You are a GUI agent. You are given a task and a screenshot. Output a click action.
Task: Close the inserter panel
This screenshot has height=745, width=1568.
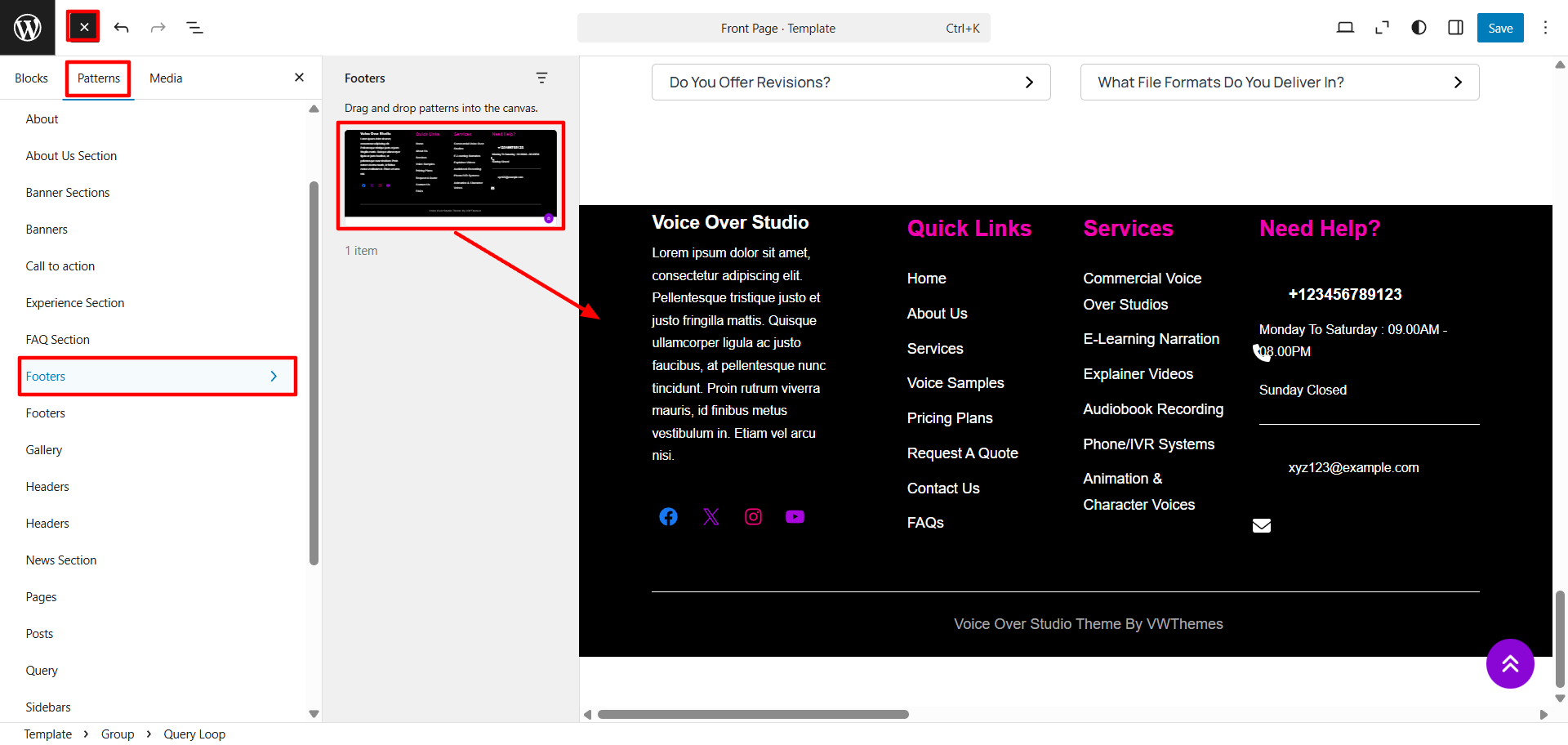299,78
